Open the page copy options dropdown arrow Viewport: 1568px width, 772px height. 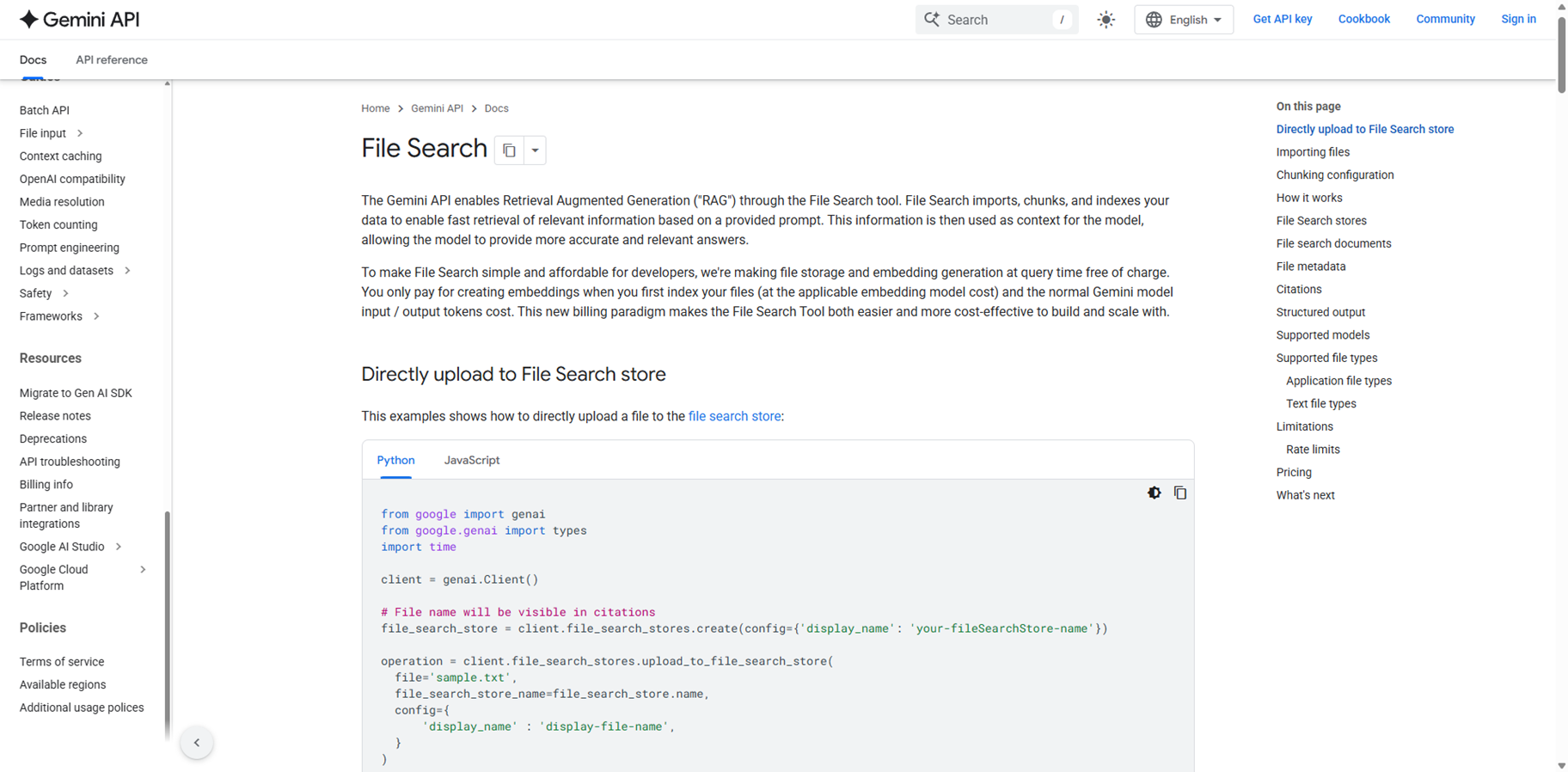pos(535,150)
